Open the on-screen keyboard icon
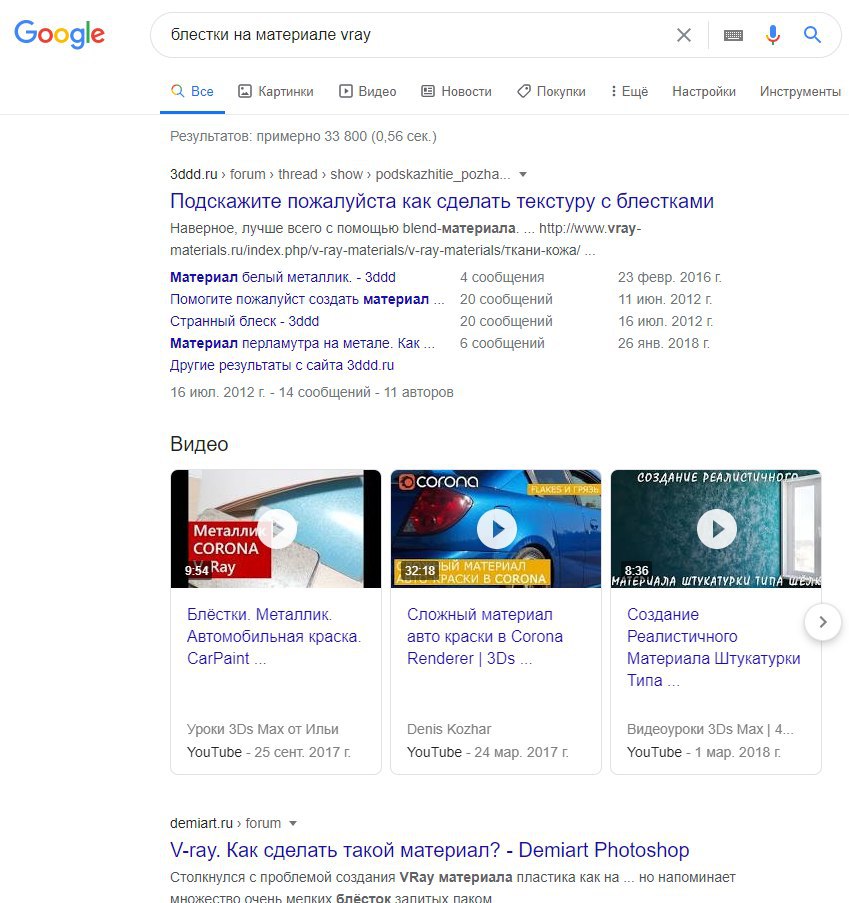 click(x=733, y=35)
